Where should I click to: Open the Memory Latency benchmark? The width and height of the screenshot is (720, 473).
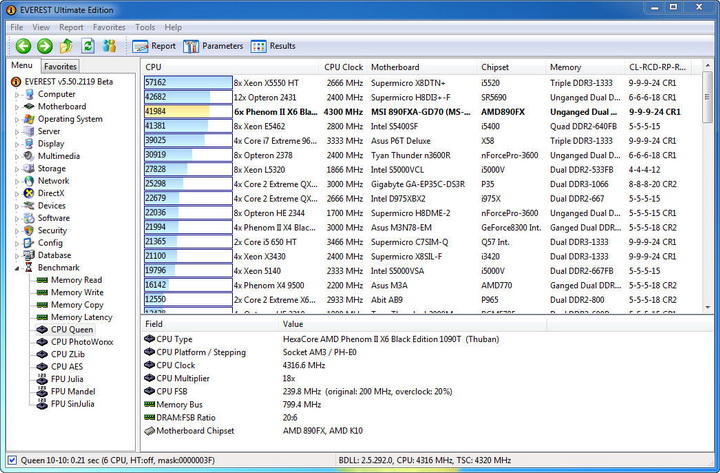point(81,317)
